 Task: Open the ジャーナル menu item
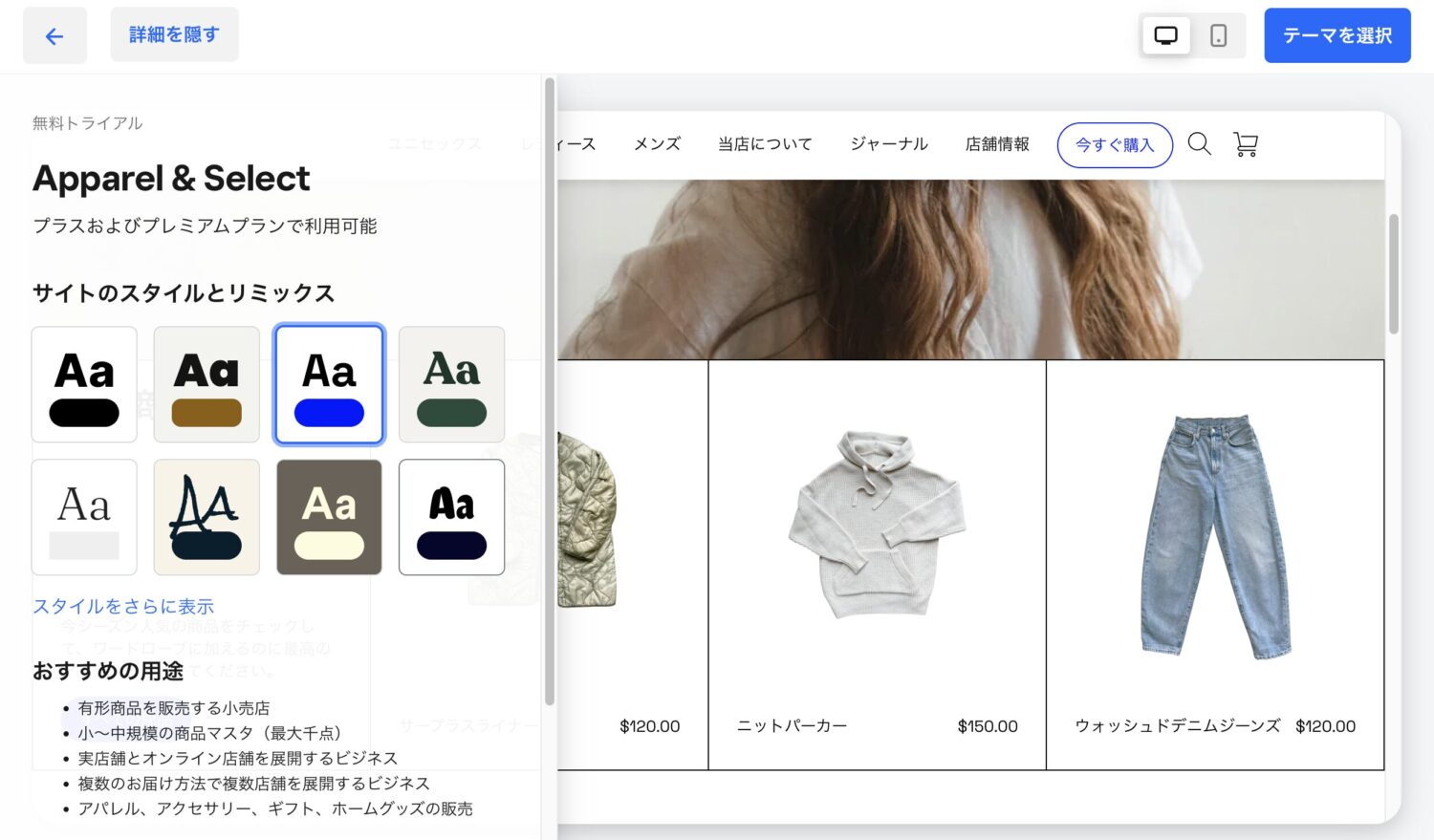887,144
